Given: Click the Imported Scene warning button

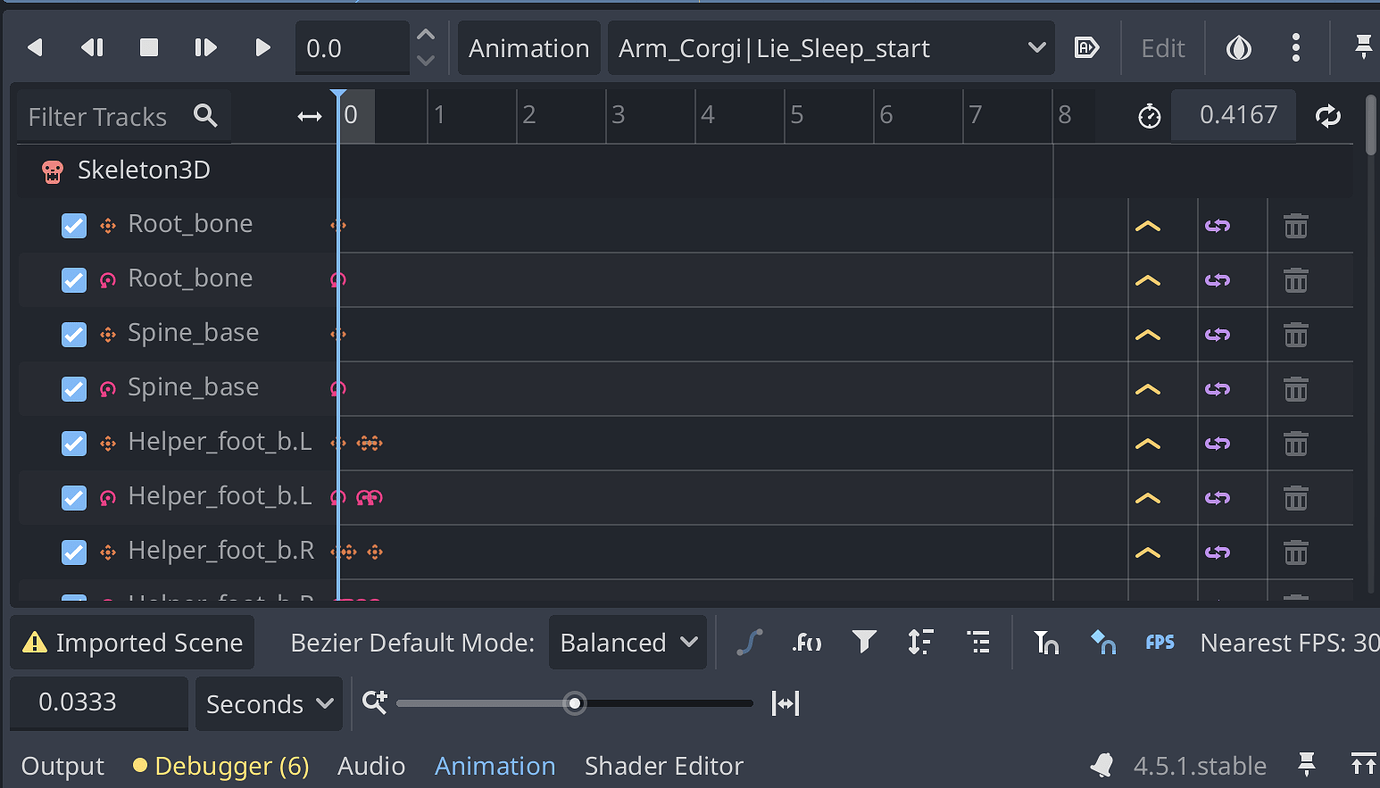Looking at the screenshot, I should (x=131, y=642).
